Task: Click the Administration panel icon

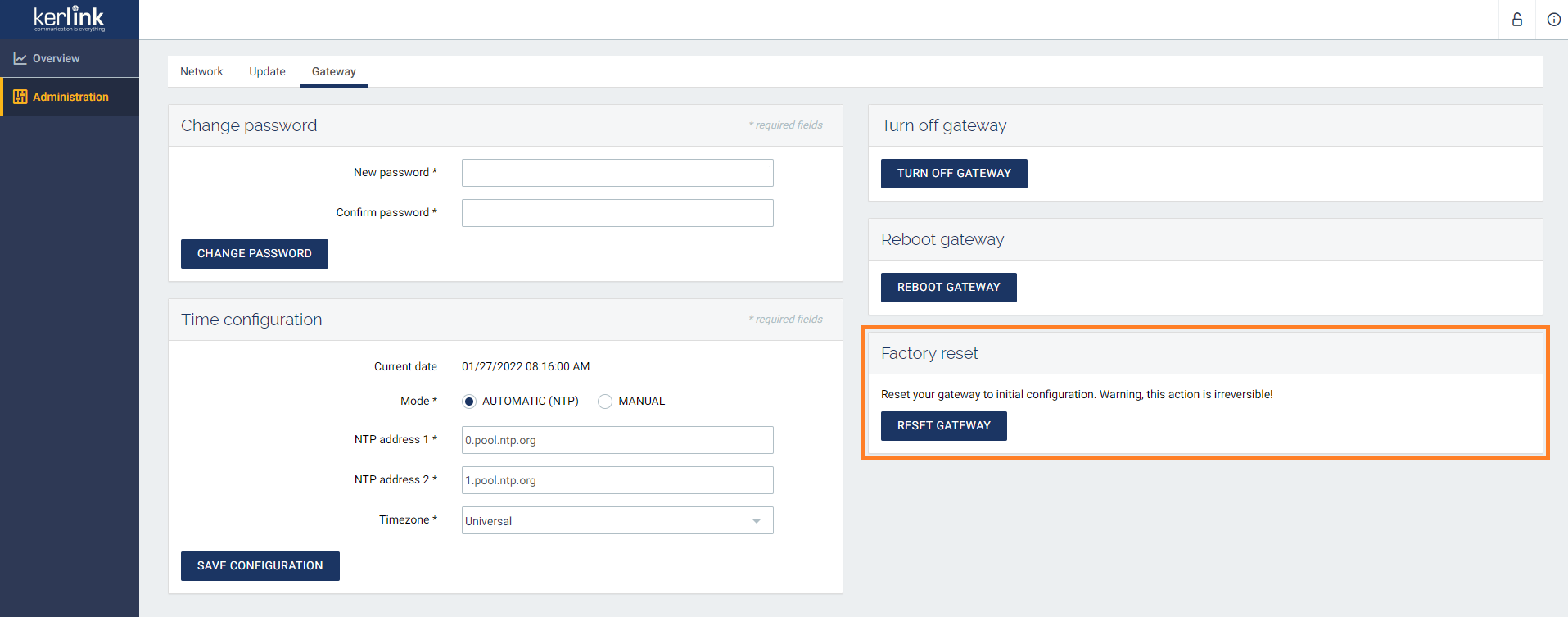Action: pos(20,97)
